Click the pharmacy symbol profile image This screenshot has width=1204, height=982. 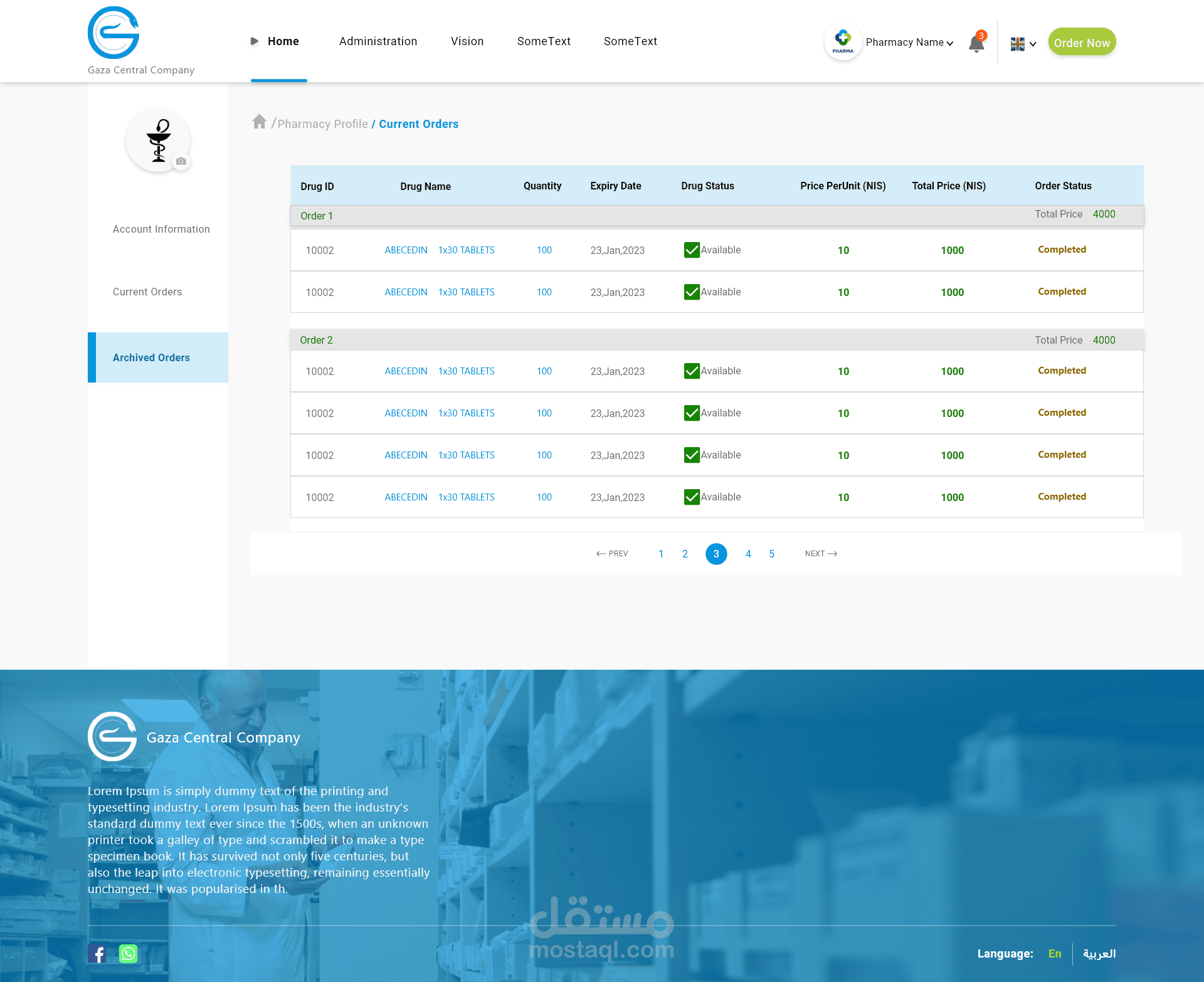[158, 140]
